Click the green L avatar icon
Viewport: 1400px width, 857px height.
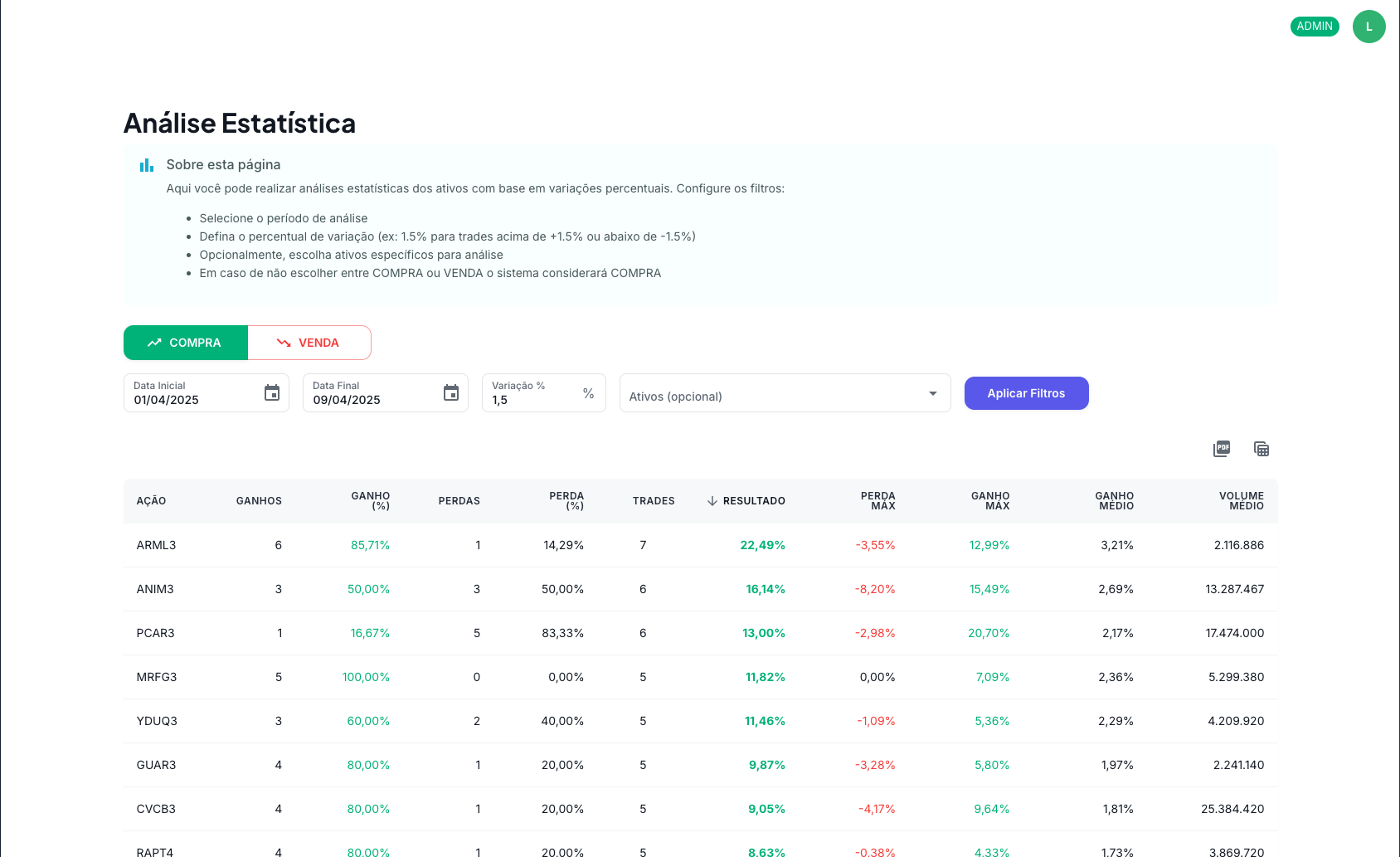[x=1369, y=27]
